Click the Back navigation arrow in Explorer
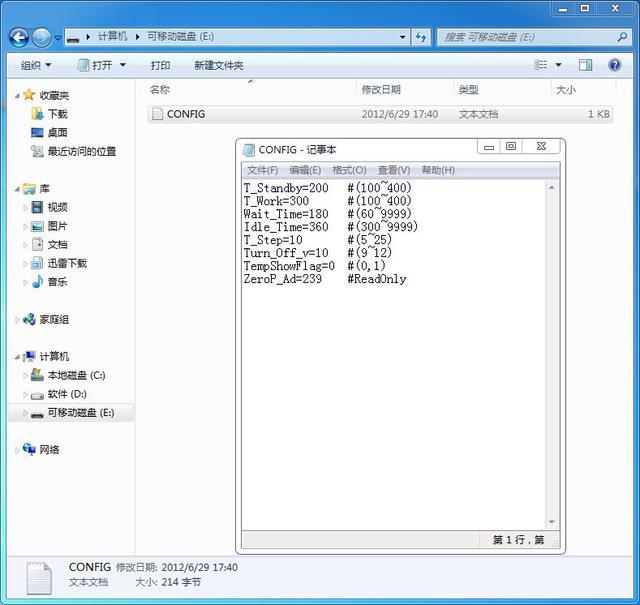Screen dimensions: 640x605 tap(18, 38)
